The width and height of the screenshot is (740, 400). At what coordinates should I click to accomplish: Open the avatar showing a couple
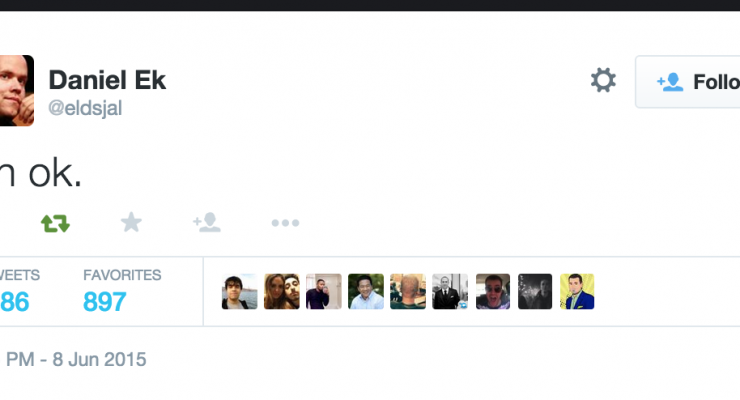click(x=282, y=292)
